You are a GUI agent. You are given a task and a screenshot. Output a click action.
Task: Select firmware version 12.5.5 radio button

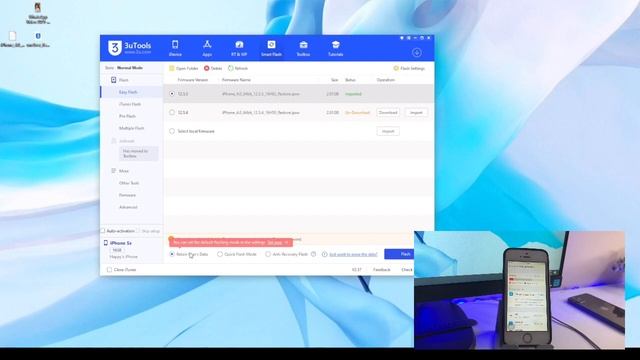click(x=172, y=94)
